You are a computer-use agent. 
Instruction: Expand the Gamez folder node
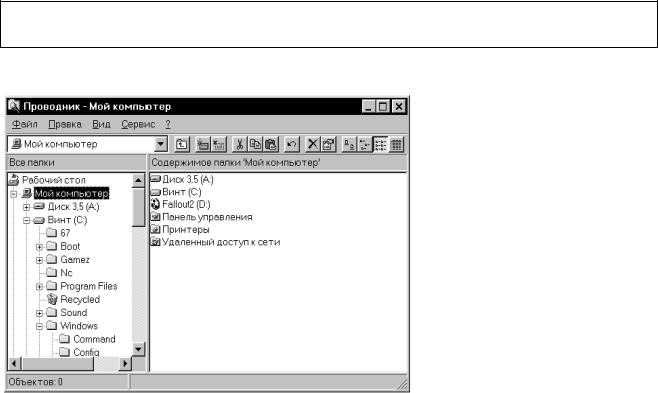click(x=39, y=260)
